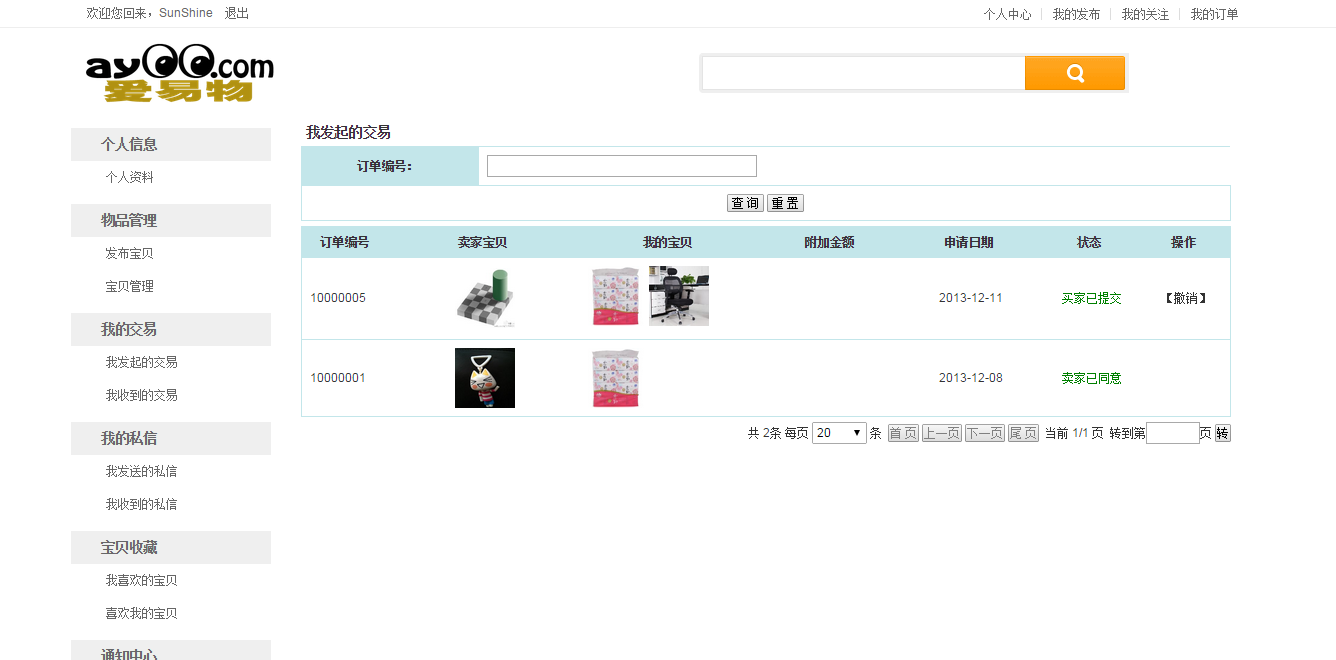Expand the per-page count dropdown showing 20
1336x660 pixels.
(839, 433)
